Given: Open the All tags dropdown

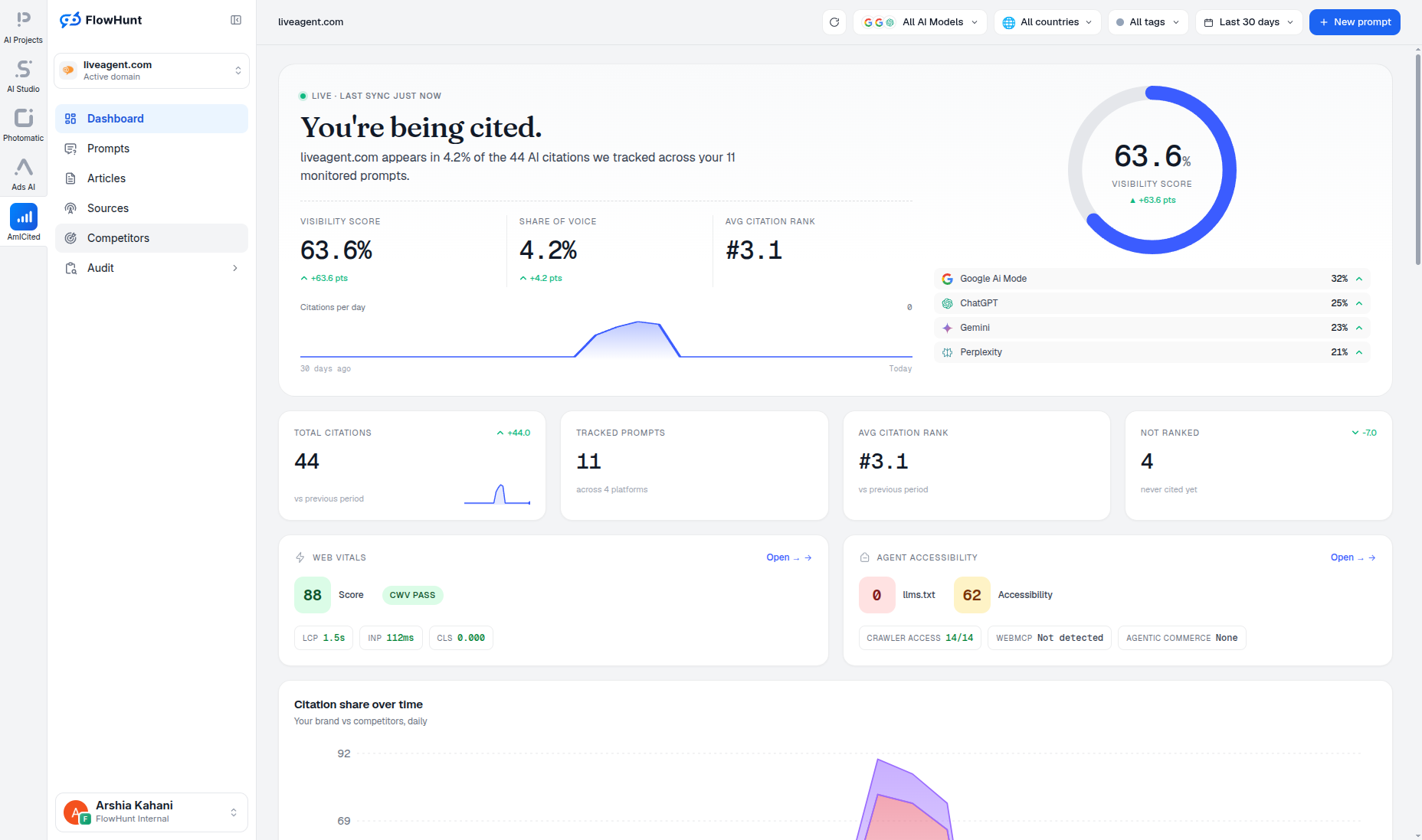Looking at the screenshot, I should pyautogui.click(x=1148, y=22).
